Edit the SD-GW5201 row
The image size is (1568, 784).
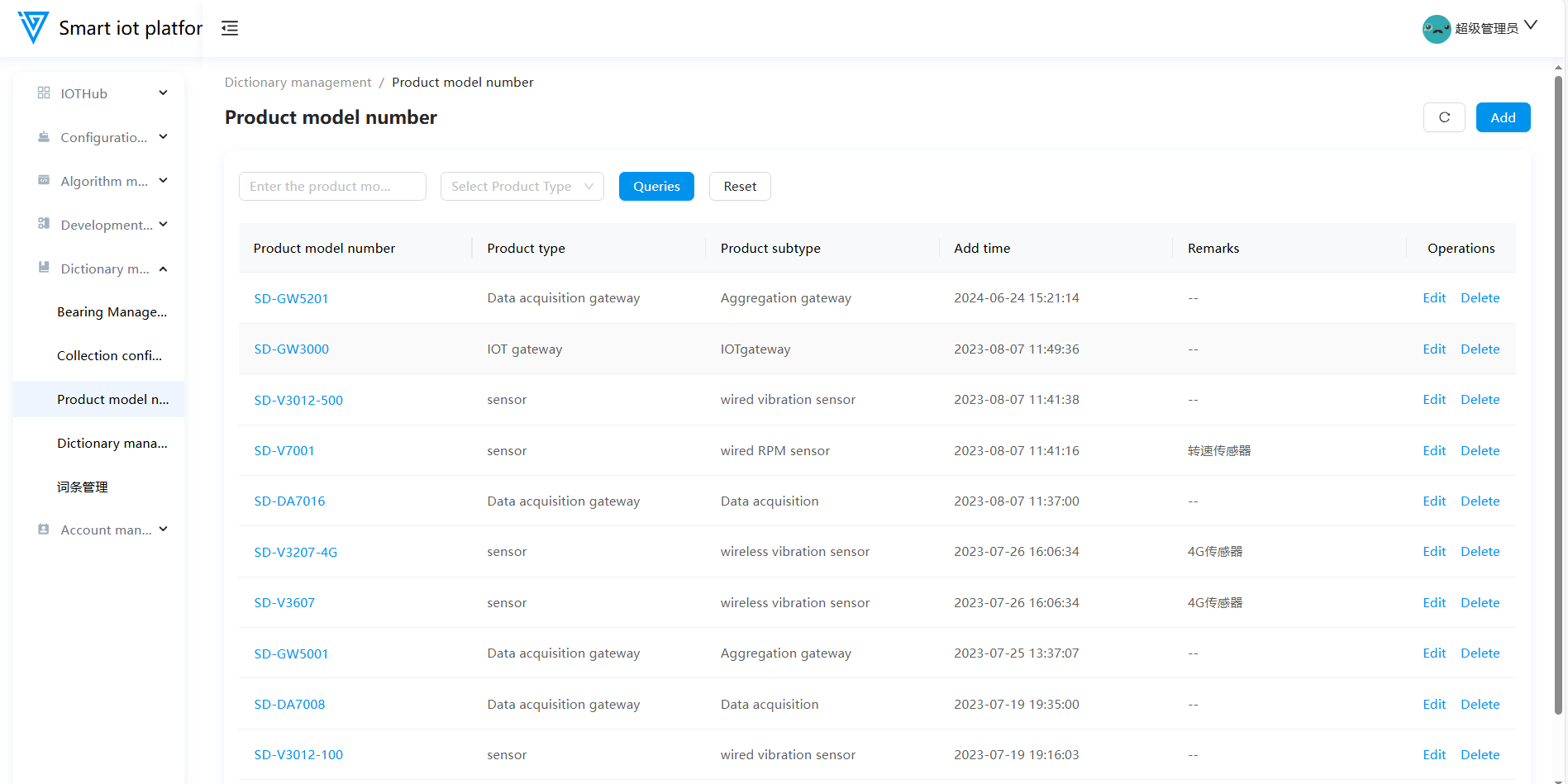click(1434, 298)
